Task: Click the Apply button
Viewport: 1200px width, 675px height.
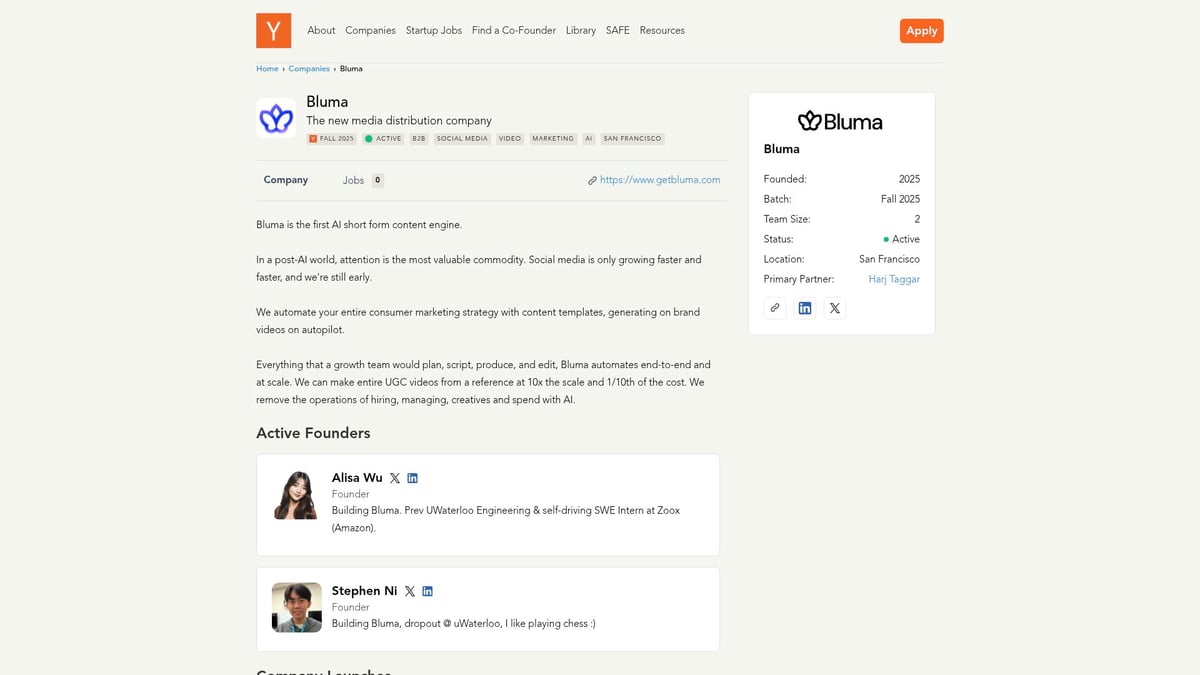Action: [x=920, y=30]
